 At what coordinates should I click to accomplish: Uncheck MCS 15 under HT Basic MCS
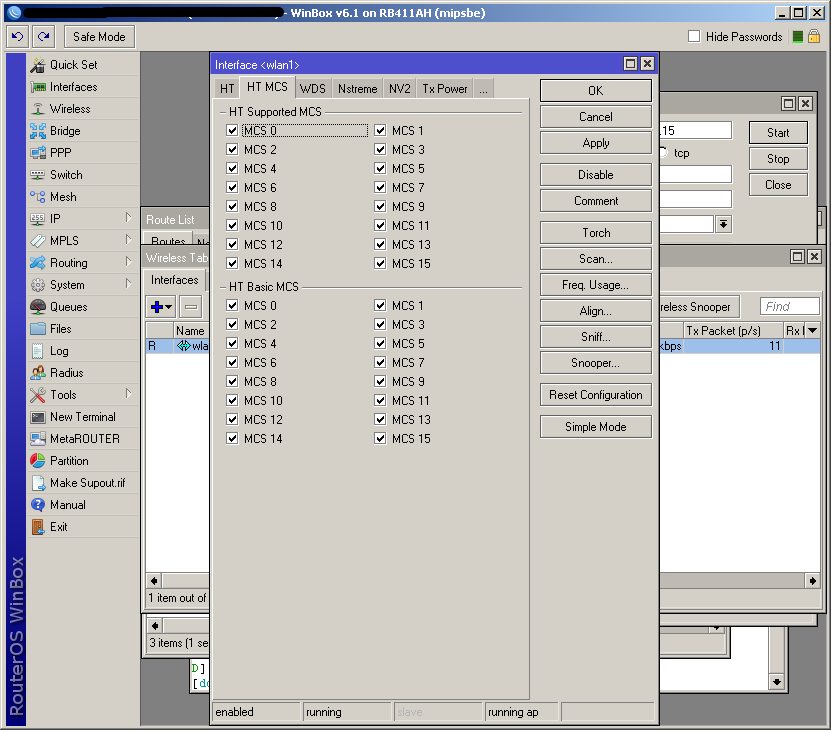click(x=379, y=438)
